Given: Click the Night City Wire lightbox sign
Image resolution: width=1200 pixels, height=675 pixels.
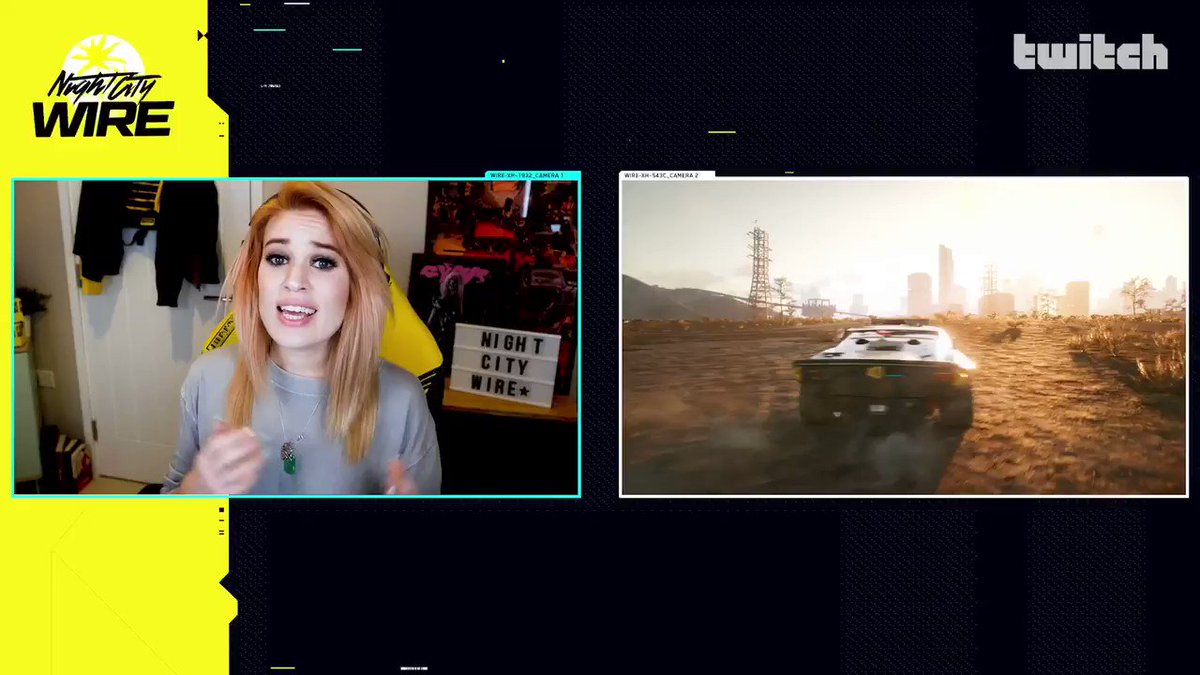Looking at the screenshot, I should click(x=504, y=365).
